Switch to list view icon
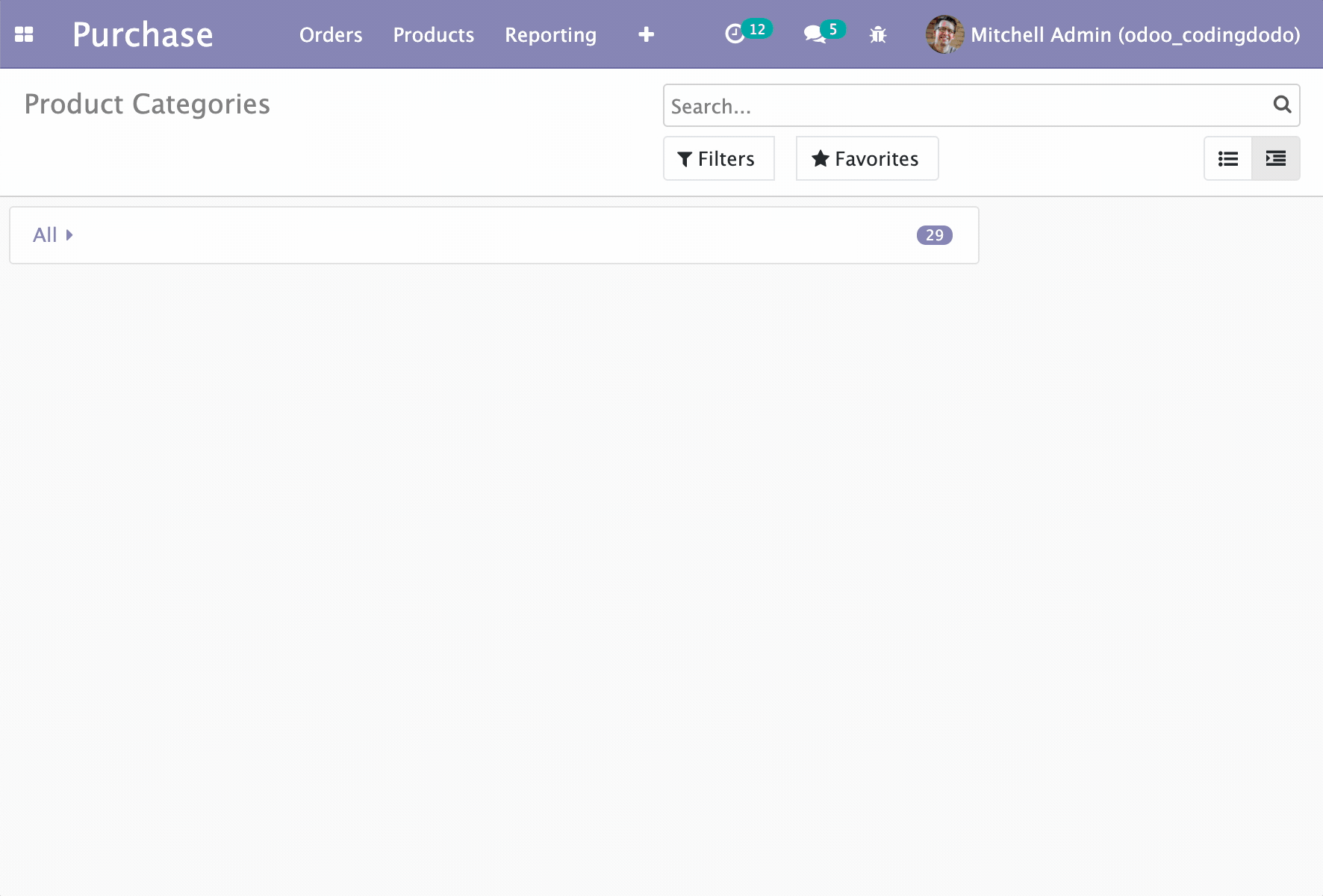 [x=1228, y=158]
